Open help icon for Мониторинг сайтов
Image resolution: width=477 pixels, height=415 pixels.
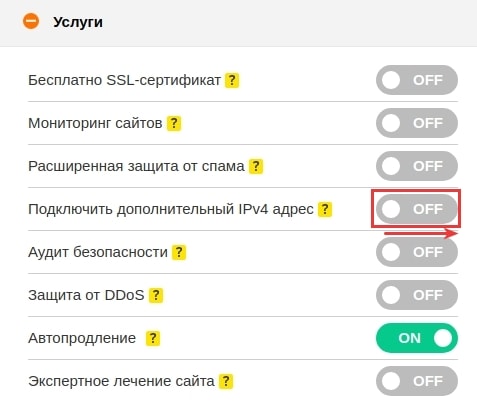pos(174,123)
